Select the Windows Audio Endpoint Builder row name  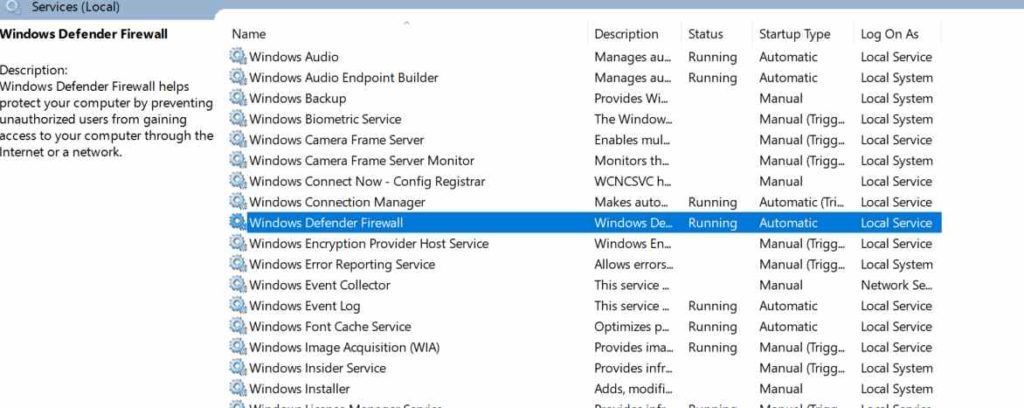pos(344,78)
